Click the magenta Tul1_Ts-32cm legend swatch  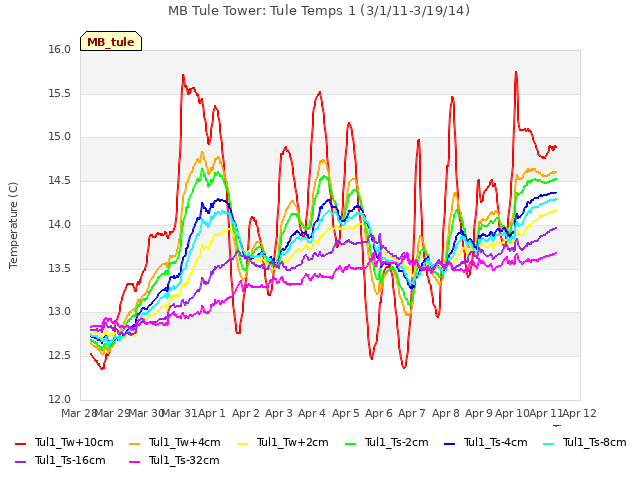[134, 461]
